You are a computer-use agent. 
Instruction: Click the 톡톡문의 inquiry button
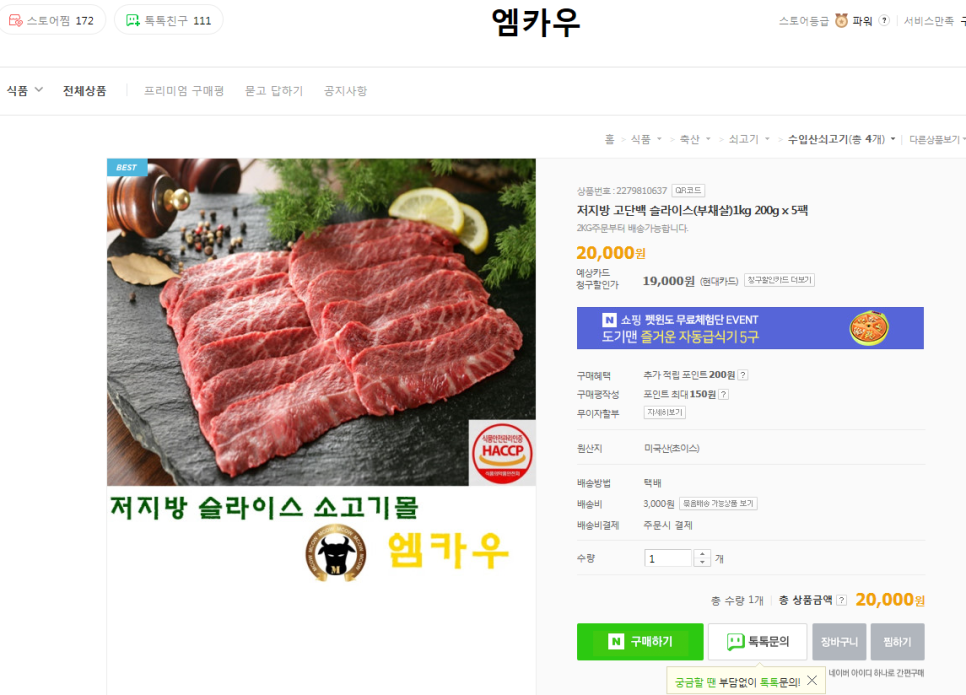point(757,641)
